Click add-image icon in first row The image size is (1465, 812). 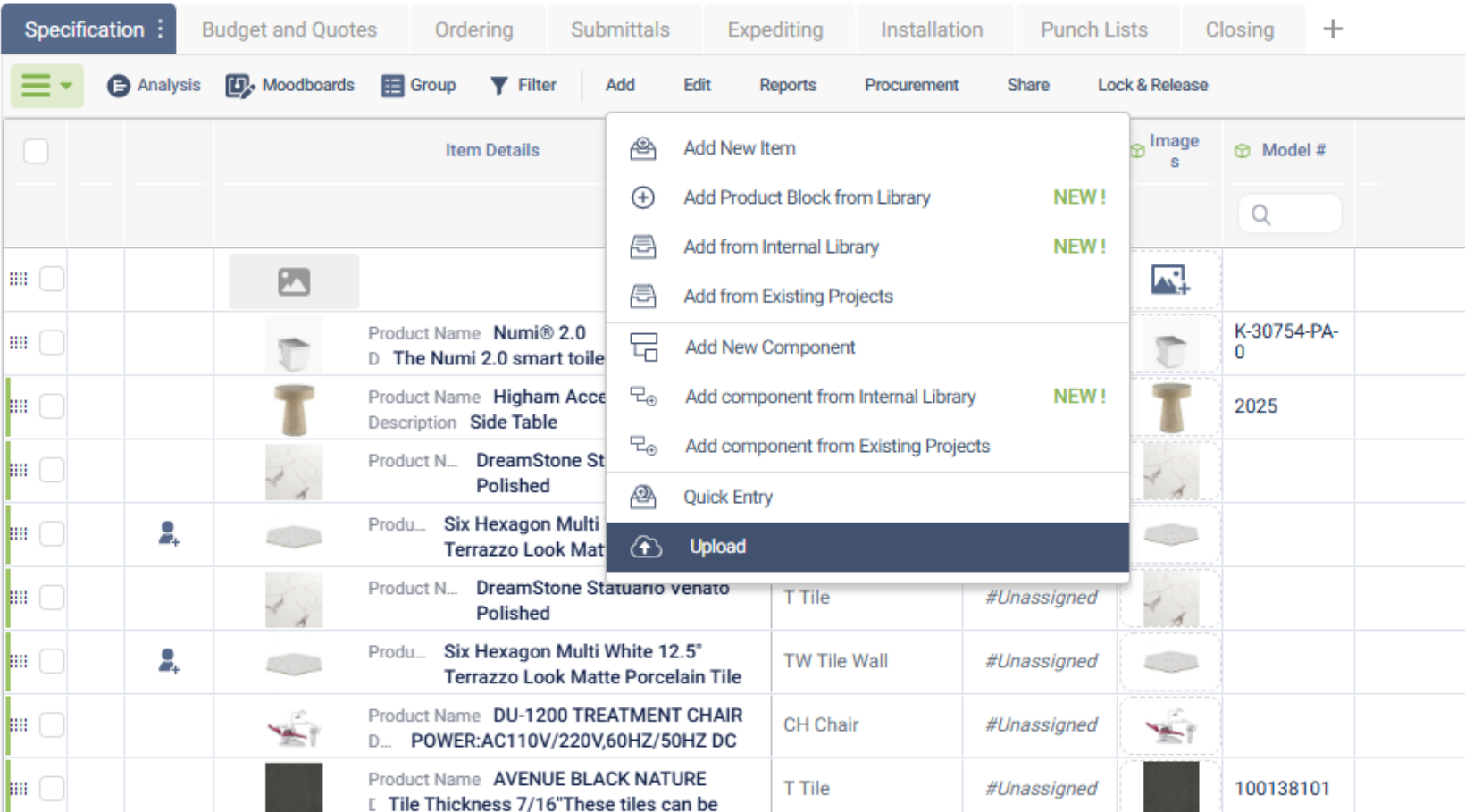point(1170,280)
